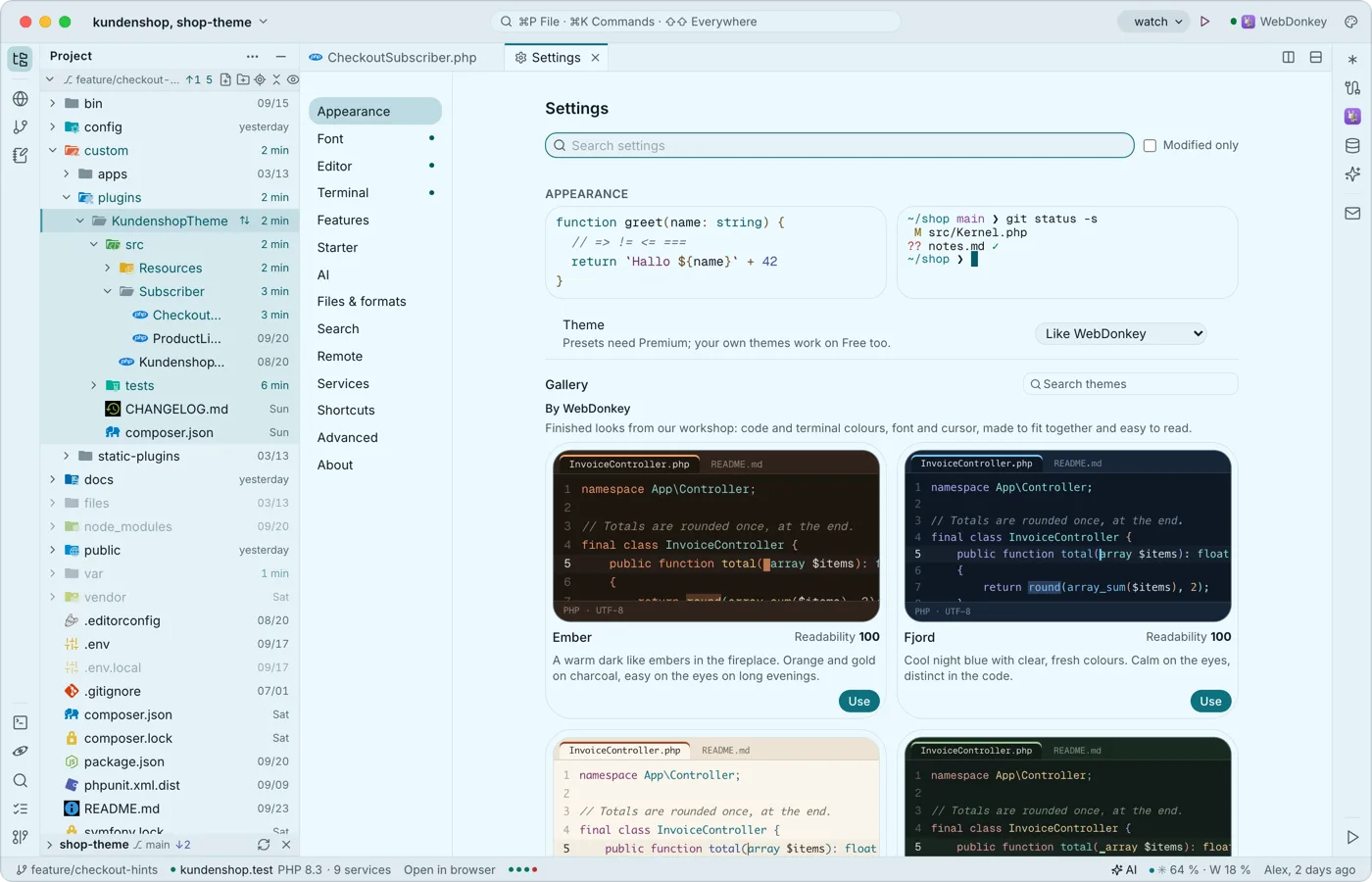The image size is (1372, 882).
Task: Open the mail icon in right sidebar
Action: coord(1352,213)
